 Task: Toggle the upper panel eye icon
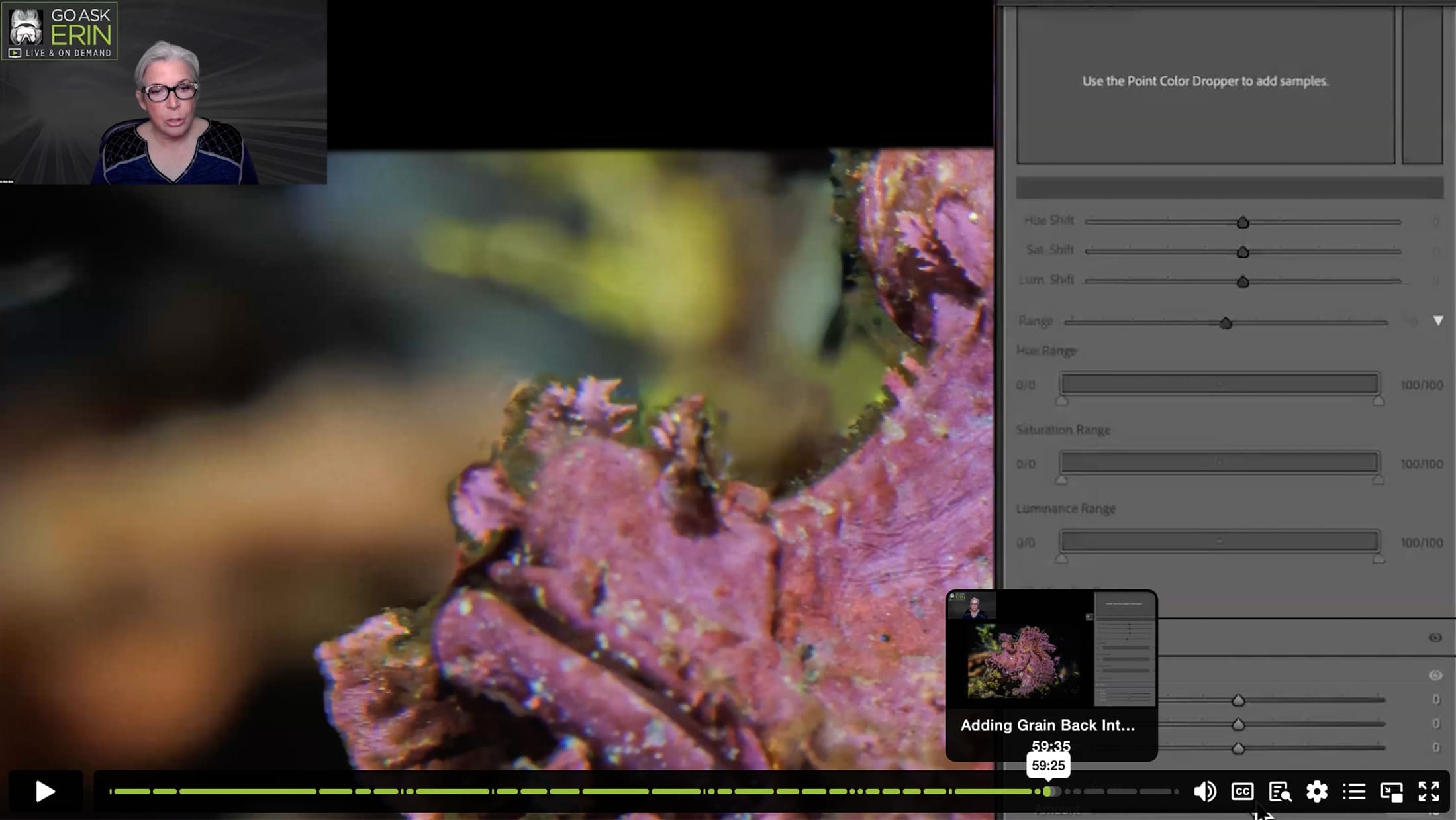click(x=1435, y=637)
